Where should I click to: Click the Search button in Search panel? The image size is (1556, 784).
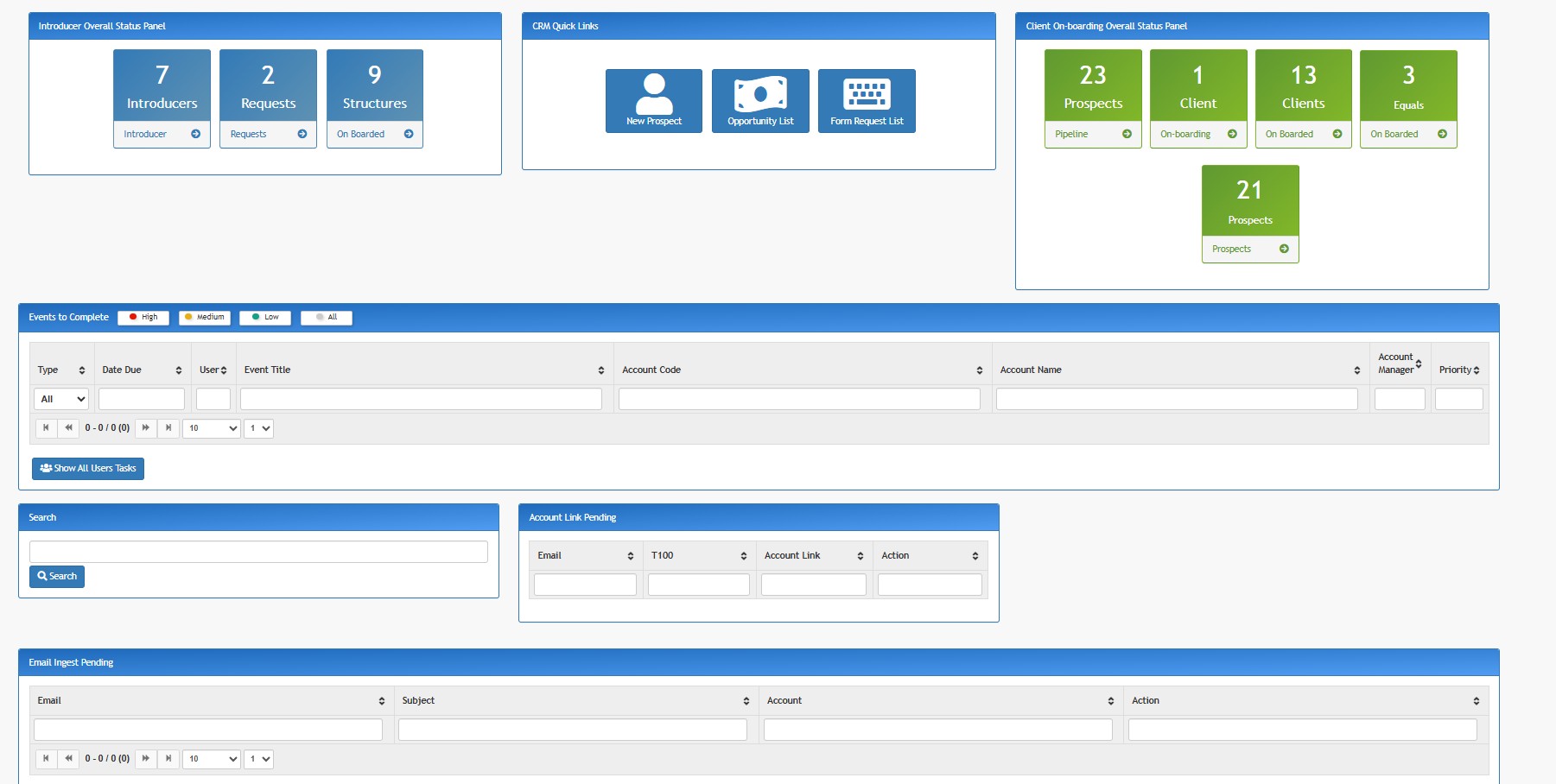56,576
